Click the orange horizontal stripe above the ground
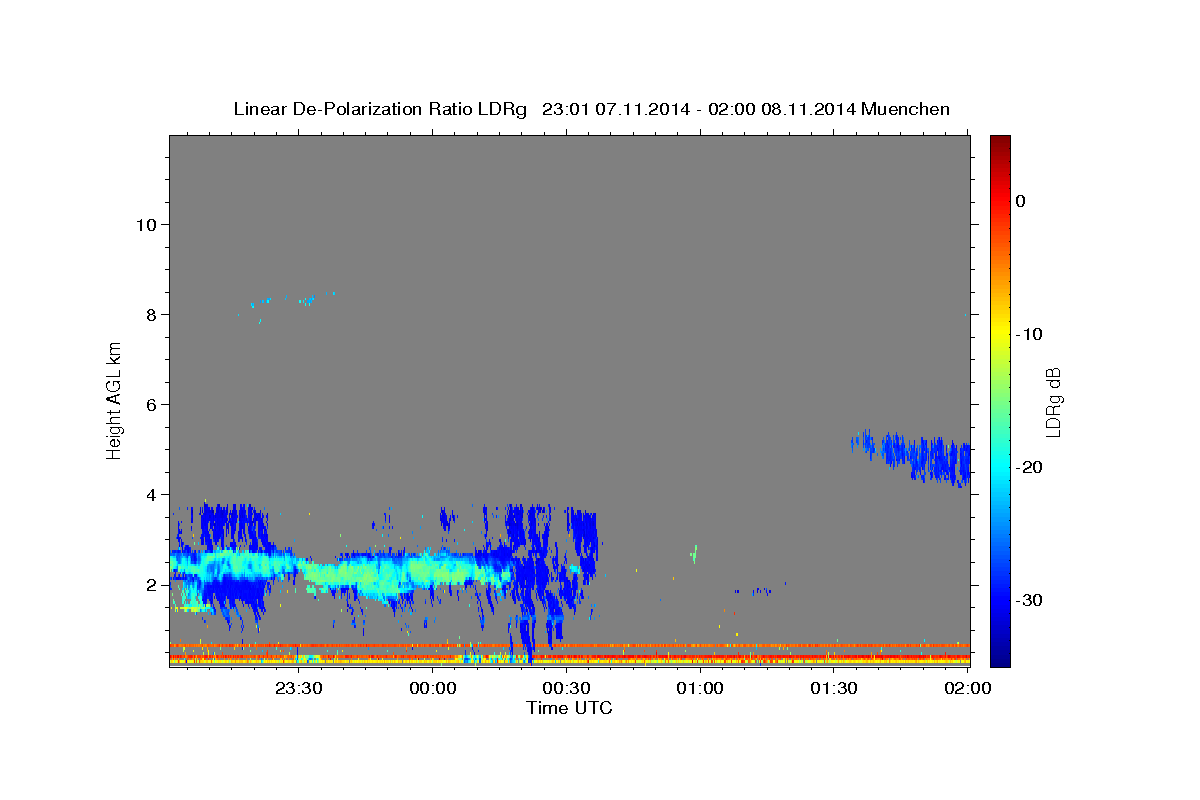The height and width of the screenshot is (800, 1200). (x=570, y=645)
